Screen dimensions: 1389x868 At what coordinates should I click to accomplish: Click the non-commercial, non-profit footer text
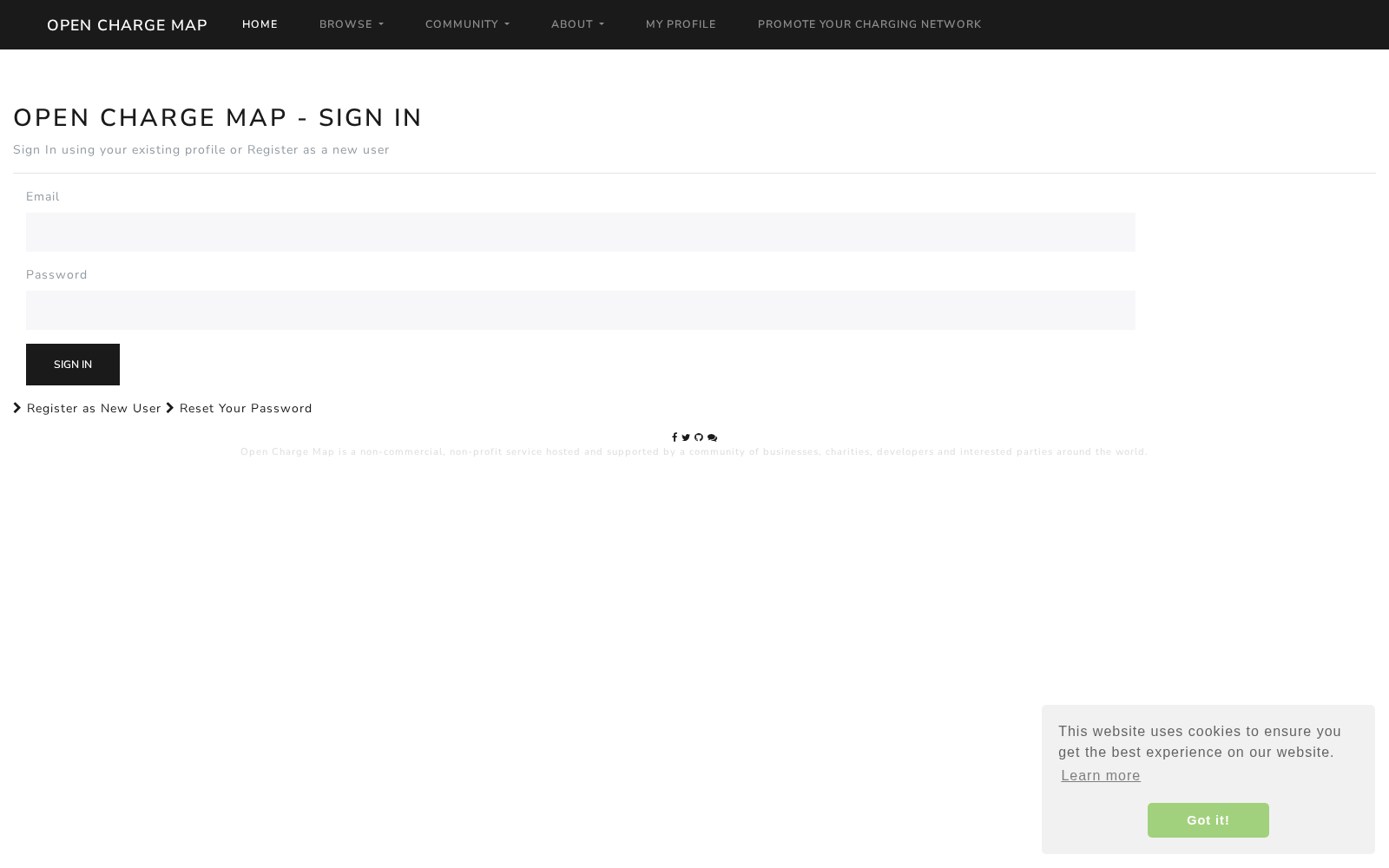(694, 451)
